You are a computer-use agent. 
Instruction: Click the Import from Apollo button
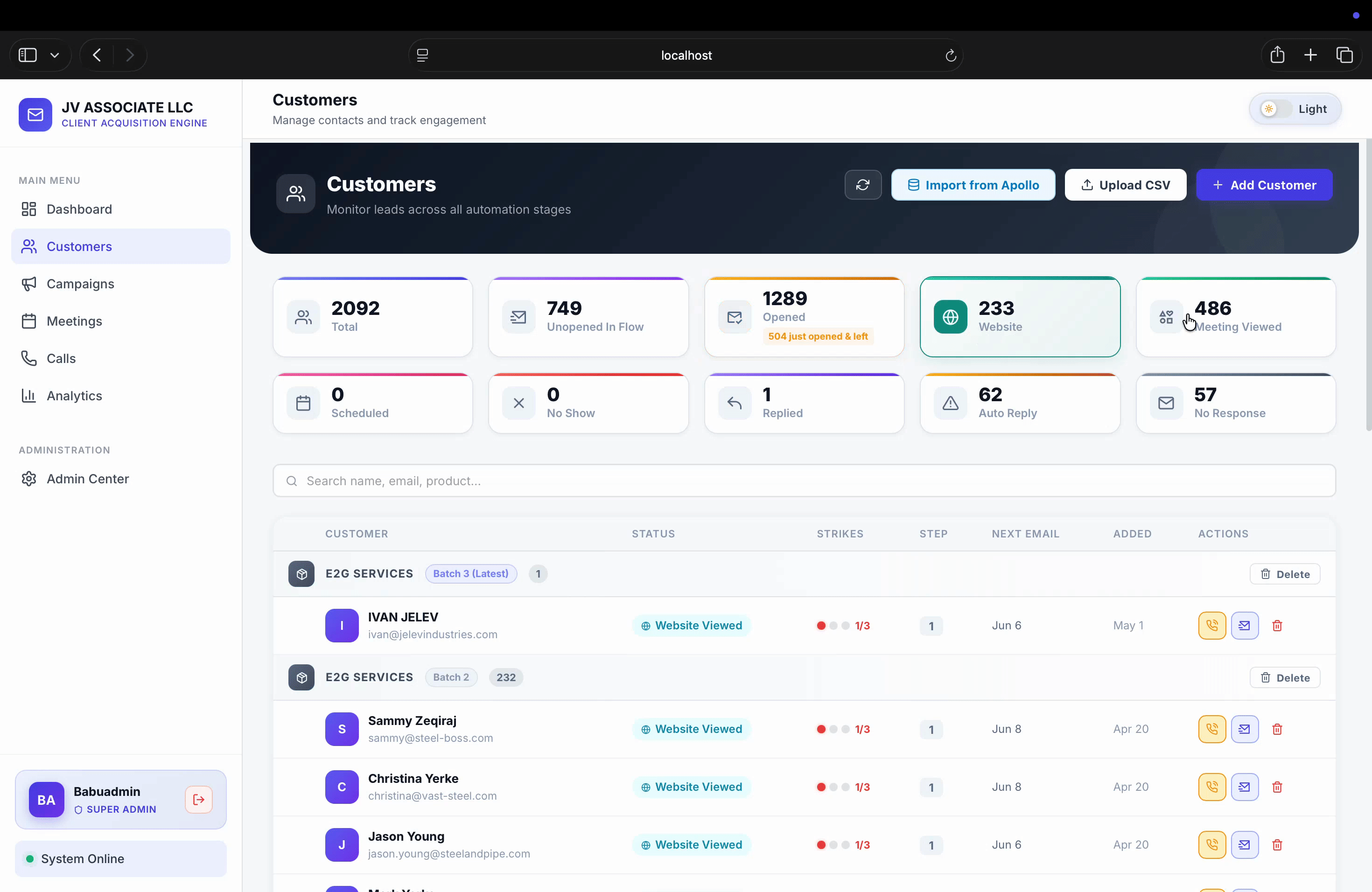[973, 184]
